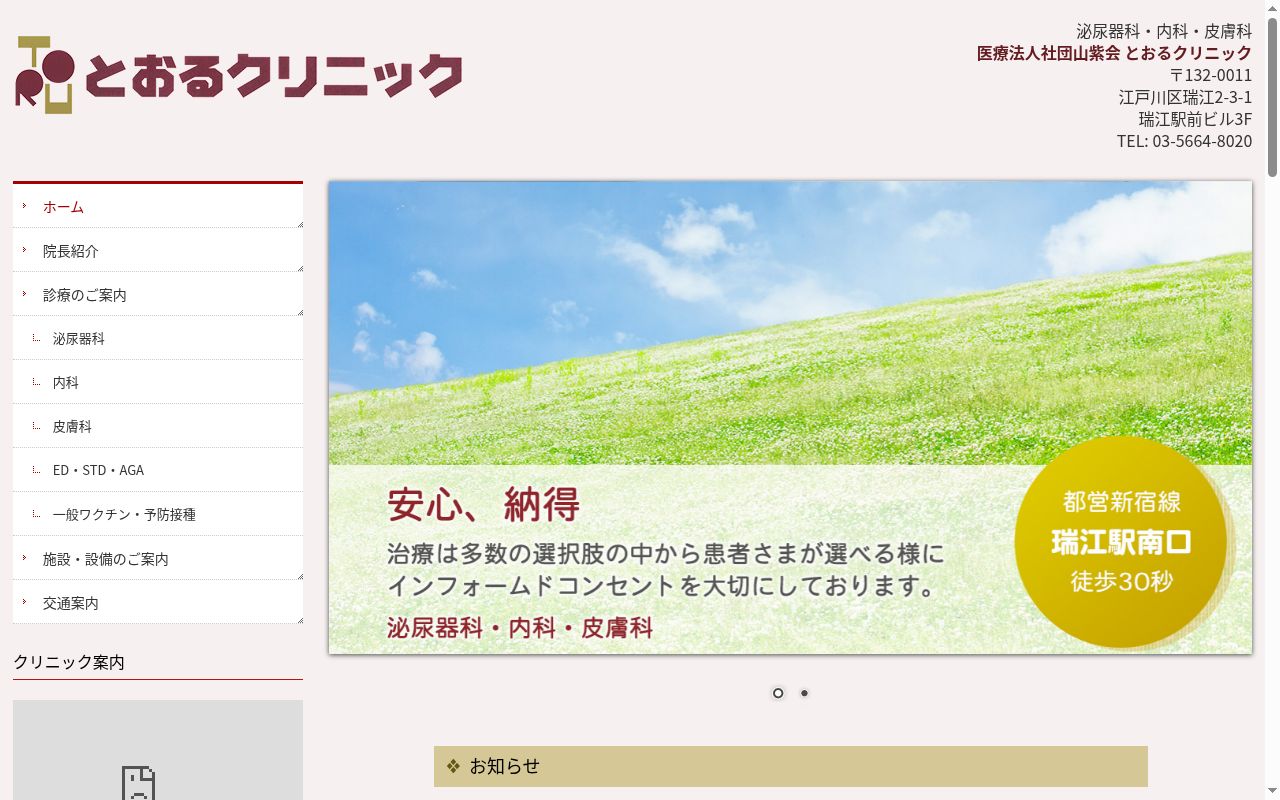Go to the 泌尿器科 submenu page
Image resolution: width=1280 pixels, height=800 pixels.
pos(158,339)
